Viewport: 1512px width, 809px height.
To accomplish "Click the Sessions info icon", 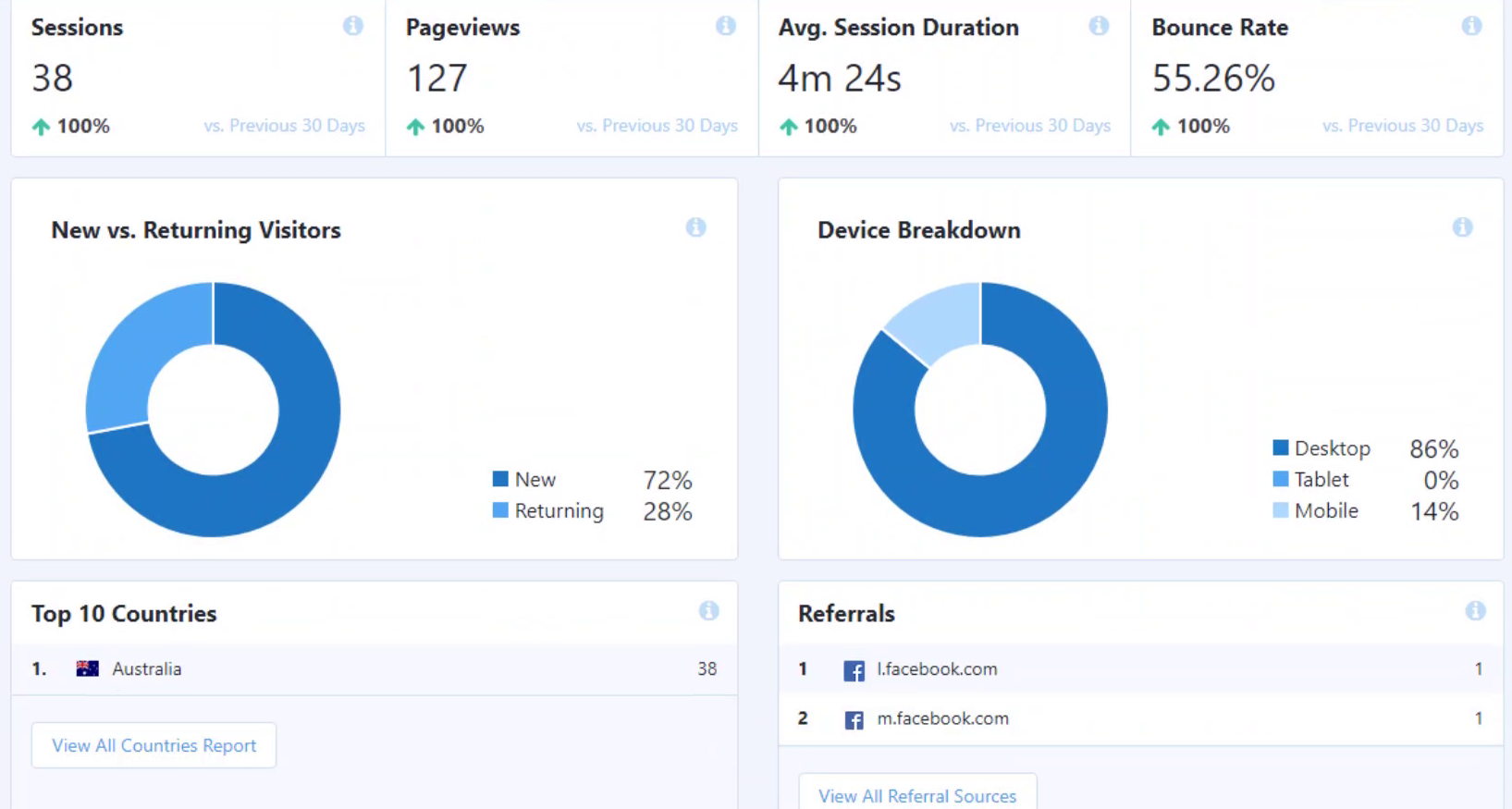I will pyautogui.click(x=352, y=26).
